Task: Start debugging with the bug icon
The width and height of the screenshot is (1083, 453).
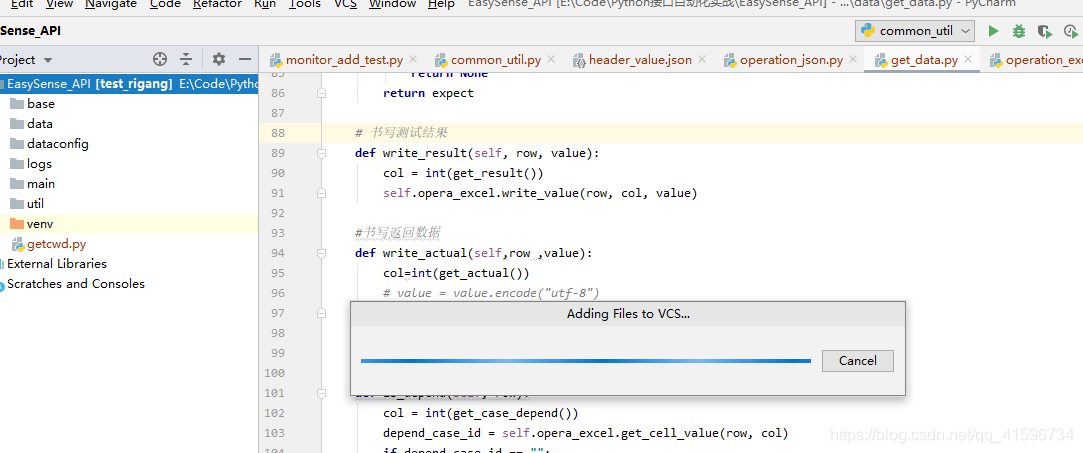Action: [1019, 31]
